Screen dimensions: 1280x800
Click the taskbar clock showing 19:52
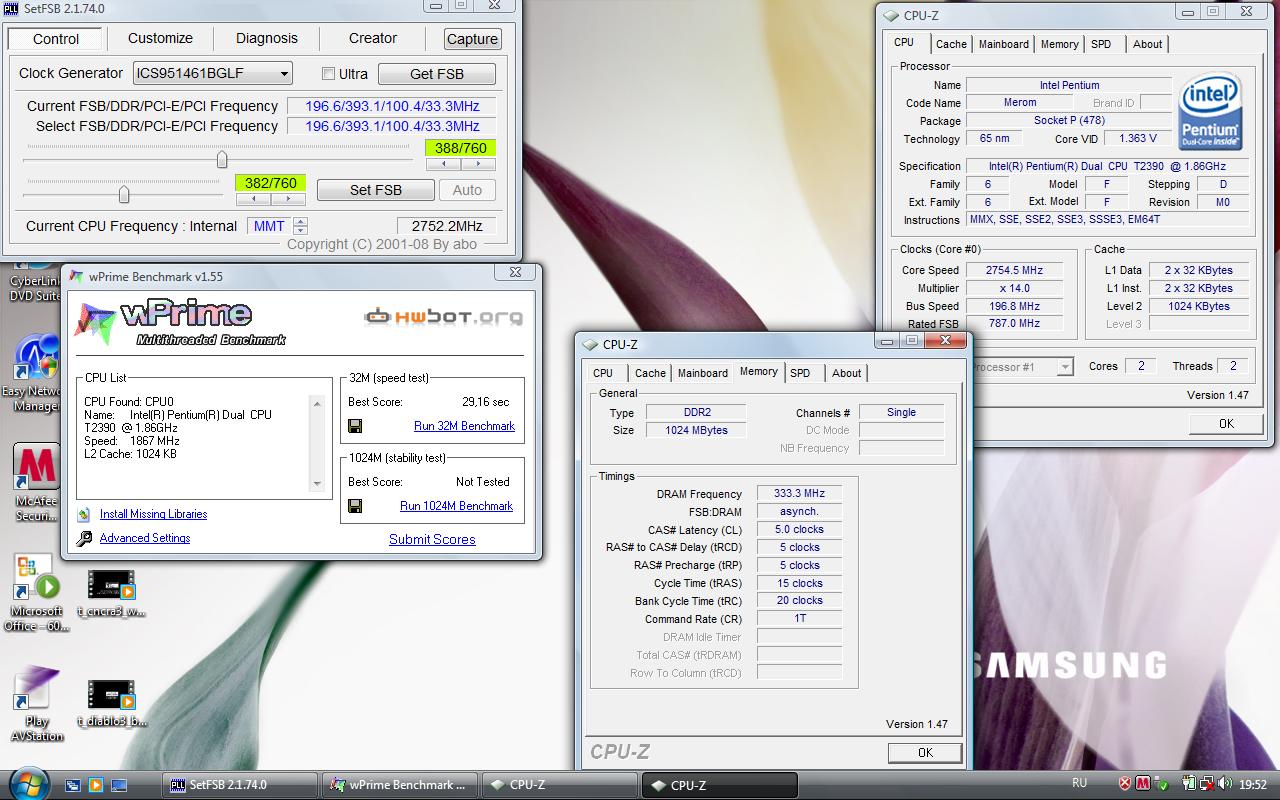(x=1253, y=785)
